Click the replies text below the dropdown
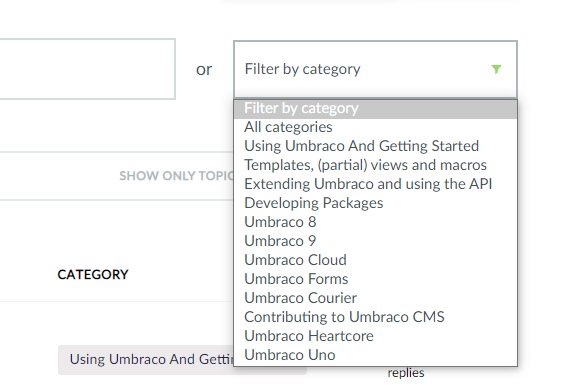The width and height of the screenshot is (583, 385). (406, 373)
